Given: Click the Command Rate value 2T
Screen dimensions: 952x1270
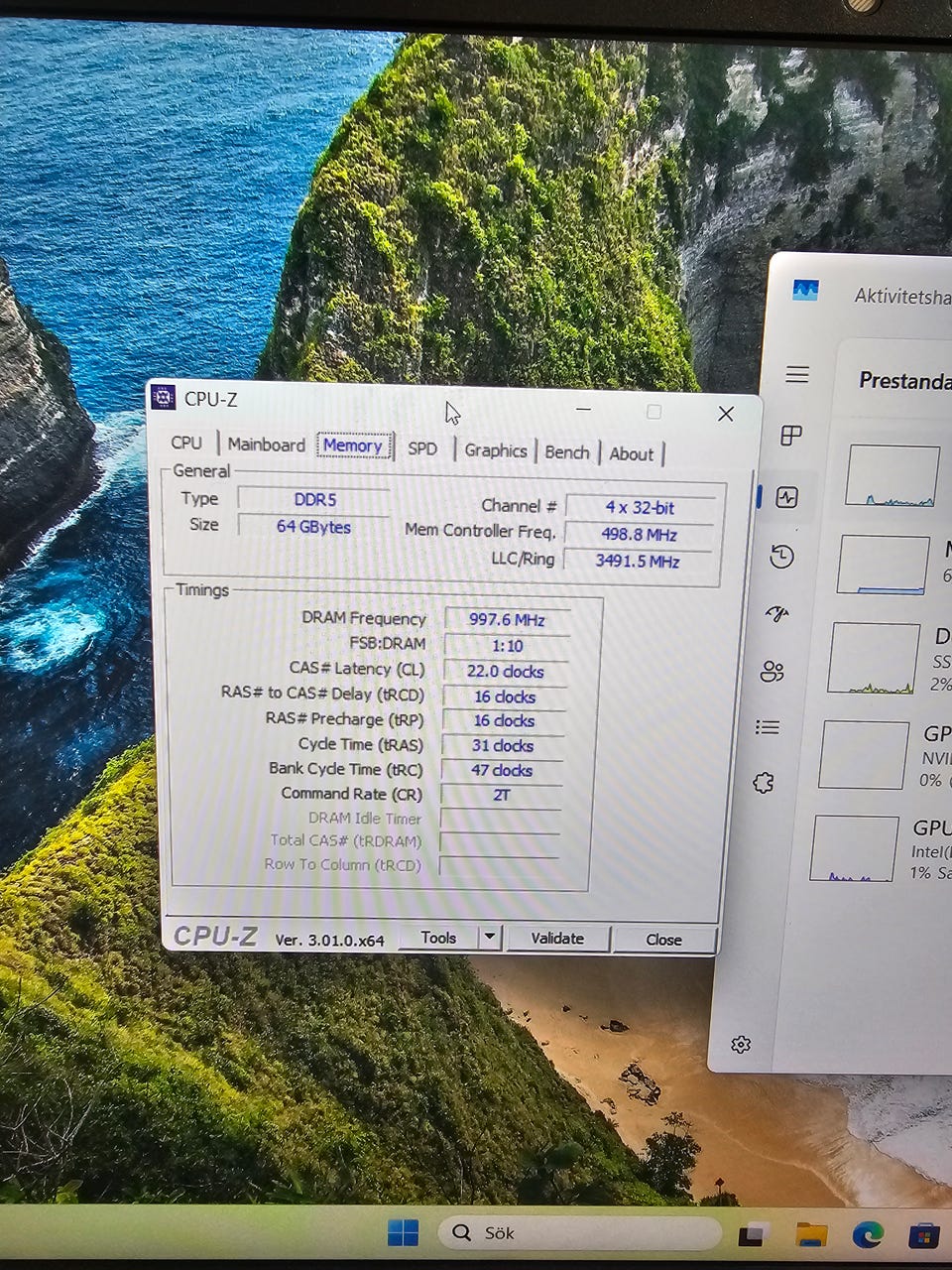Looking at the screenshot, I should pyautogui.click(x=502, y=795).
